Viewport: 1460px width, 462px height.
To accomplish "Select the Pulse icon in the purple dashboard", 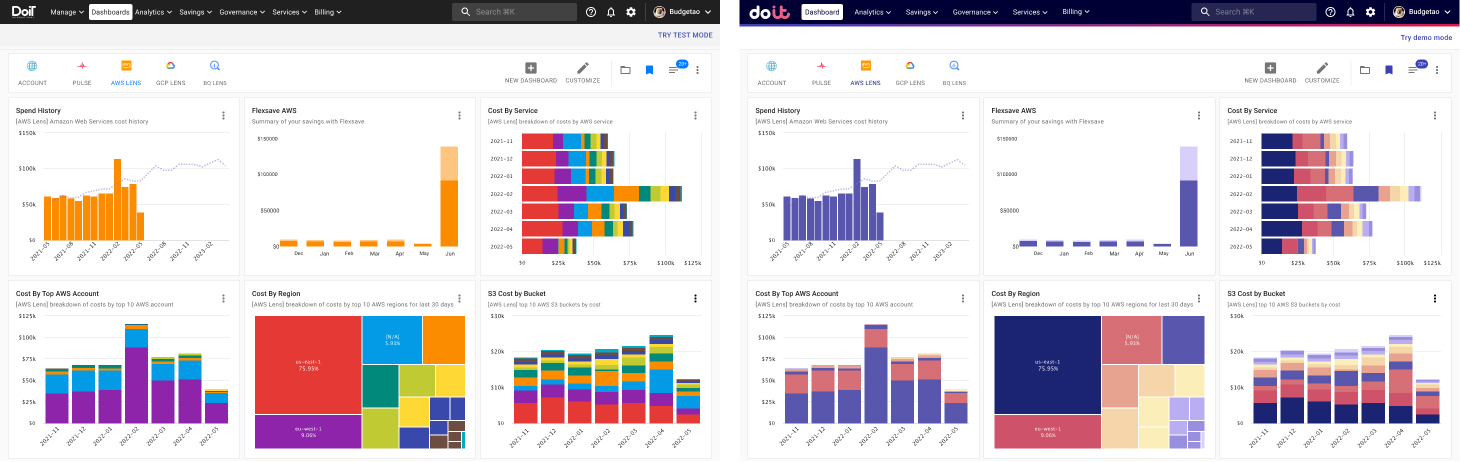I will [821, 66].
